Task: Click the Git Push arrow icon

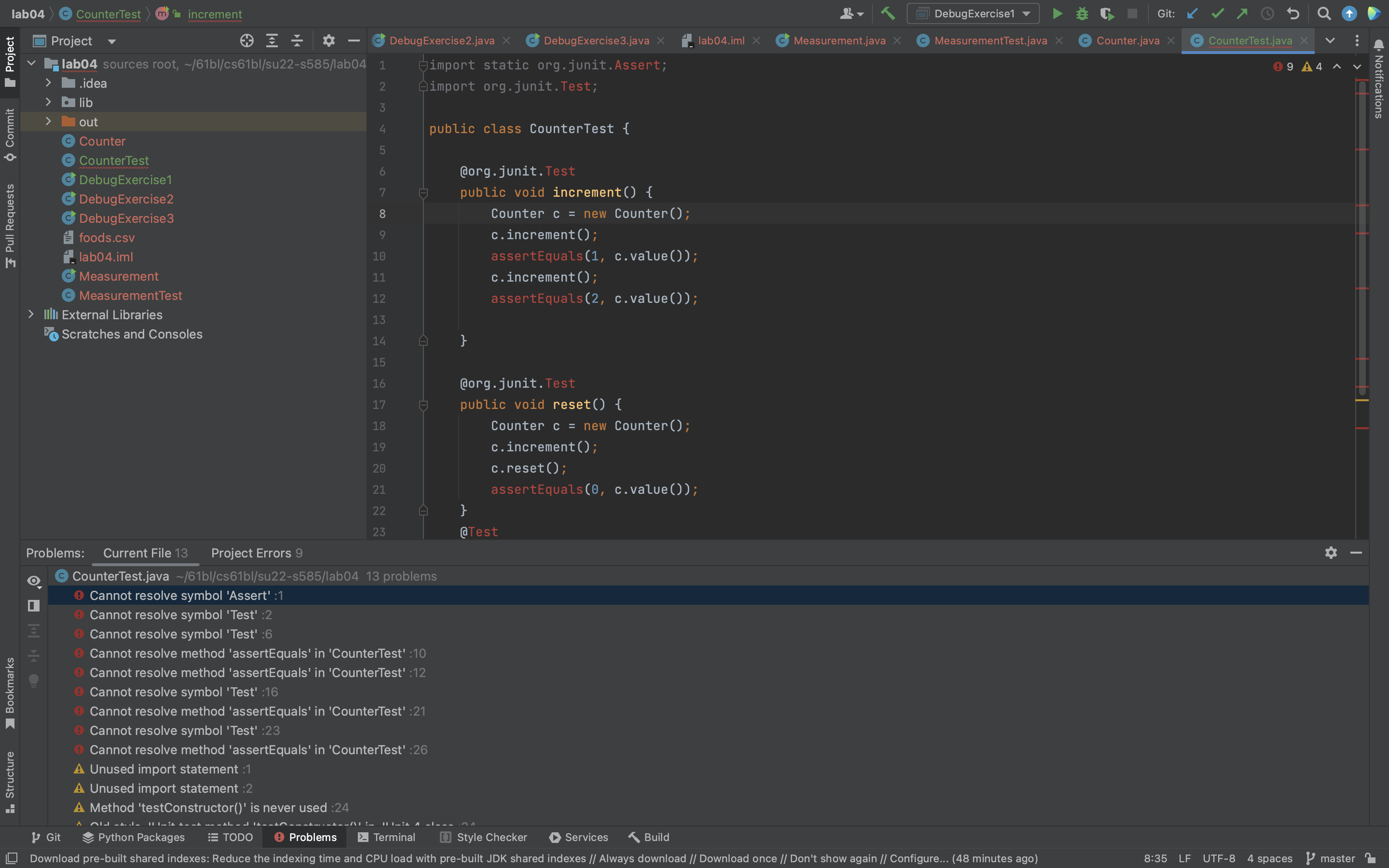Action: point(1242,14)
